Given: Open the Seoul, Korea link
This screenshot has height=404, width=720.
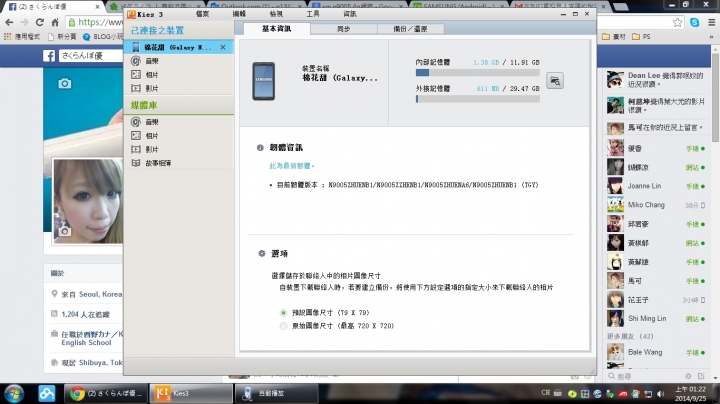Looking at the screenshot, I should 100,294.
